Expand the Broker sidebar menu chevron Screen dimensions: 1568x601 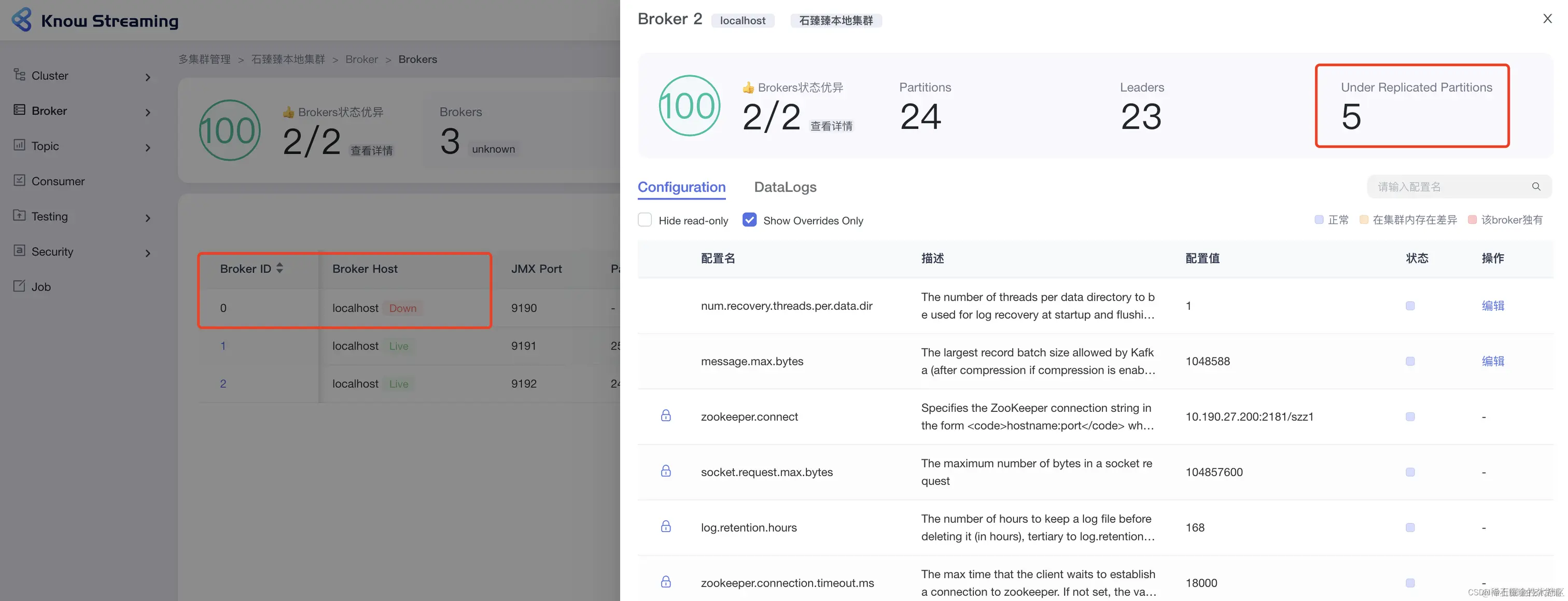click(x=148, y=112)
